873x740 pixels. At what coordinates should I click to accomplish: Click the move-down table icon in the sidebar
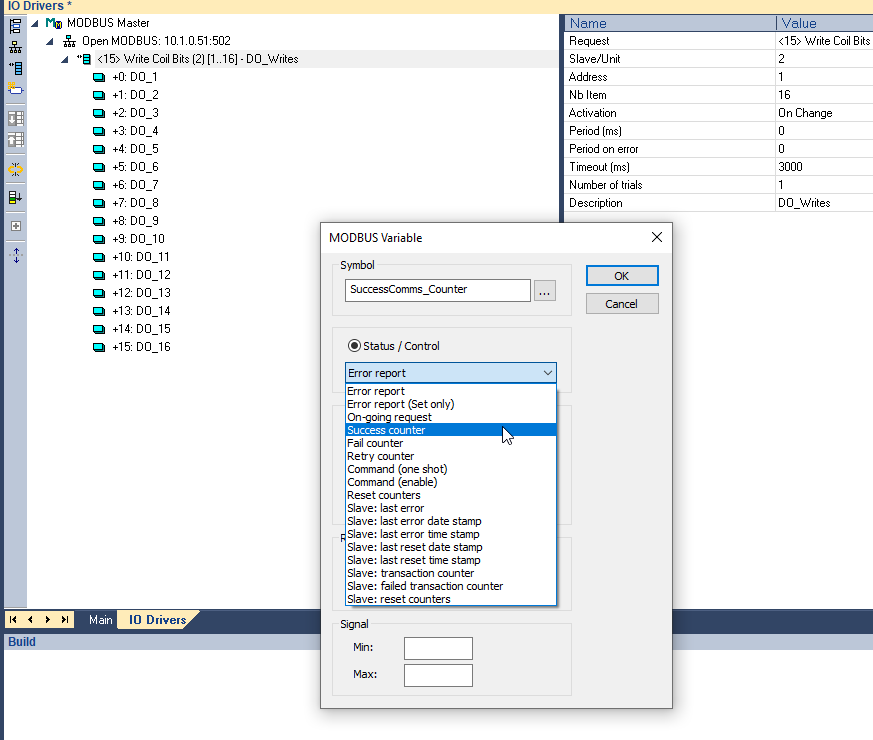[16, 119]
